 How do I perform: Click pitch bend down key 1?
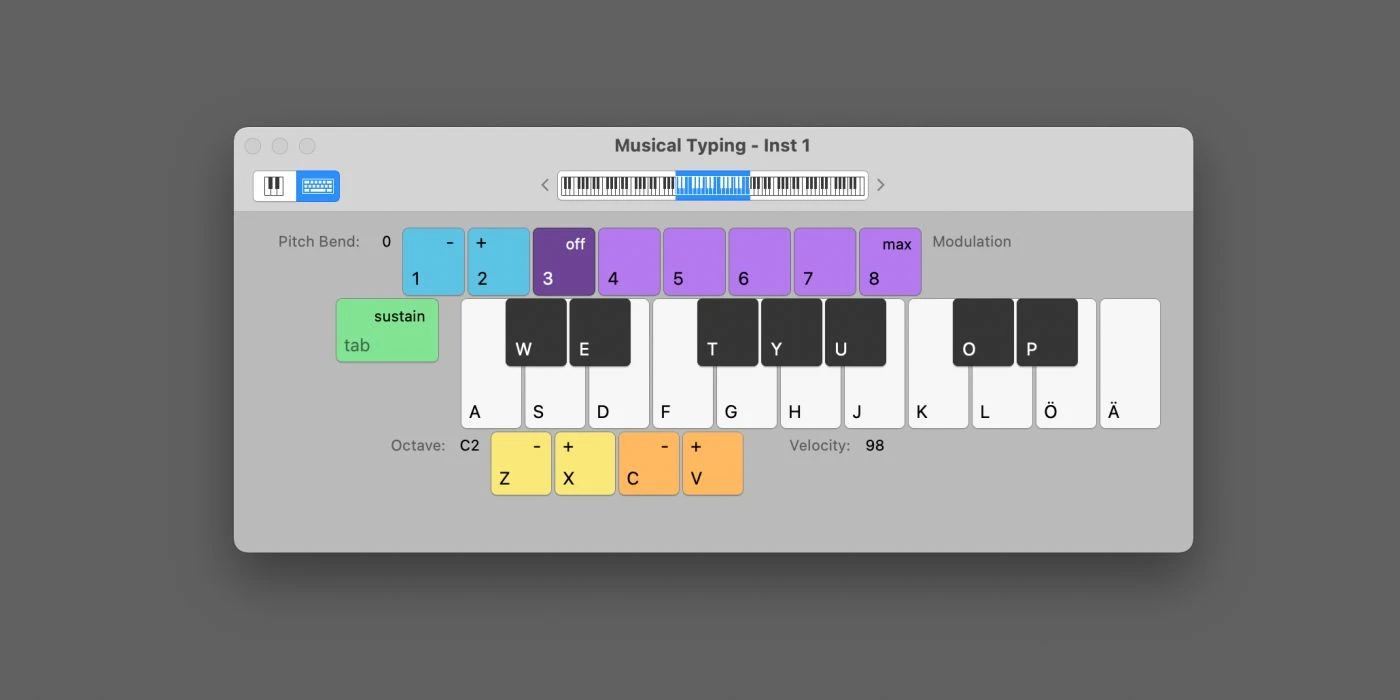[433, 262]
